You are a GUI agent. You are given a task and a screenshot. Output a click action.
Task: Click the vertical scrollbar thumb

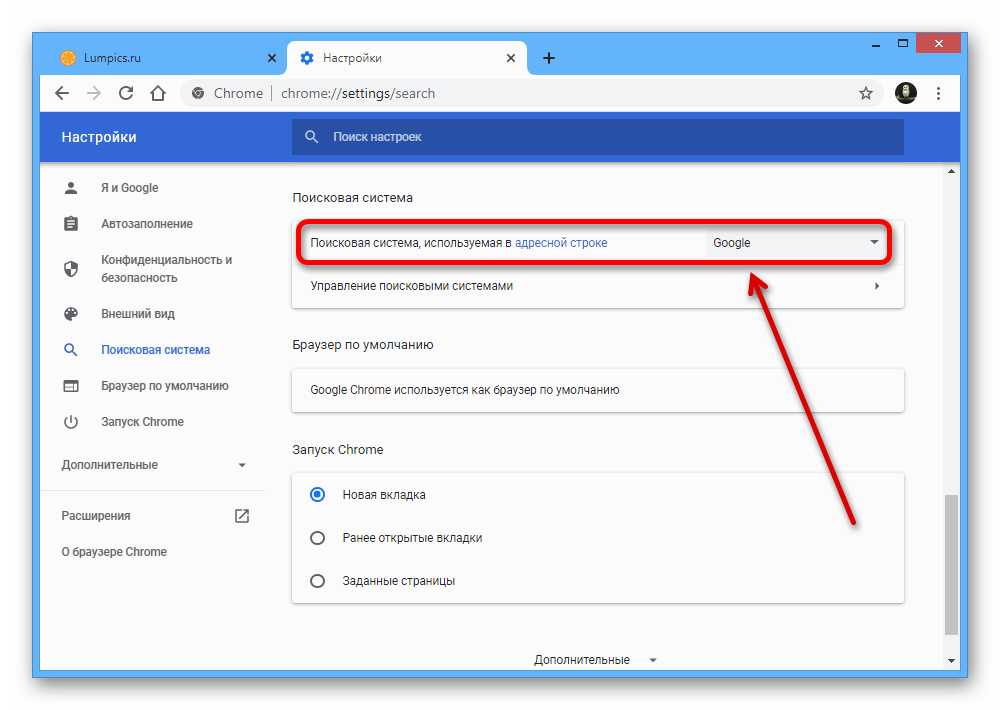coord(951,564)
